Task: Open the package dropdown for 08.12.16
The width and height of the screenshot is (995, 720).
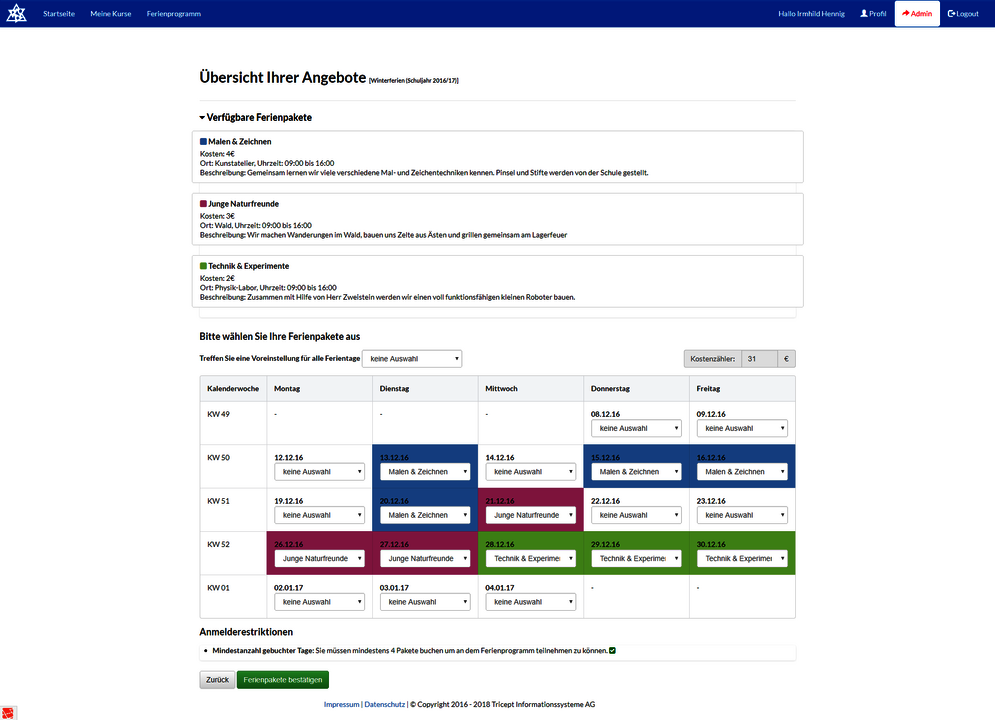Action: coord(636,427)
